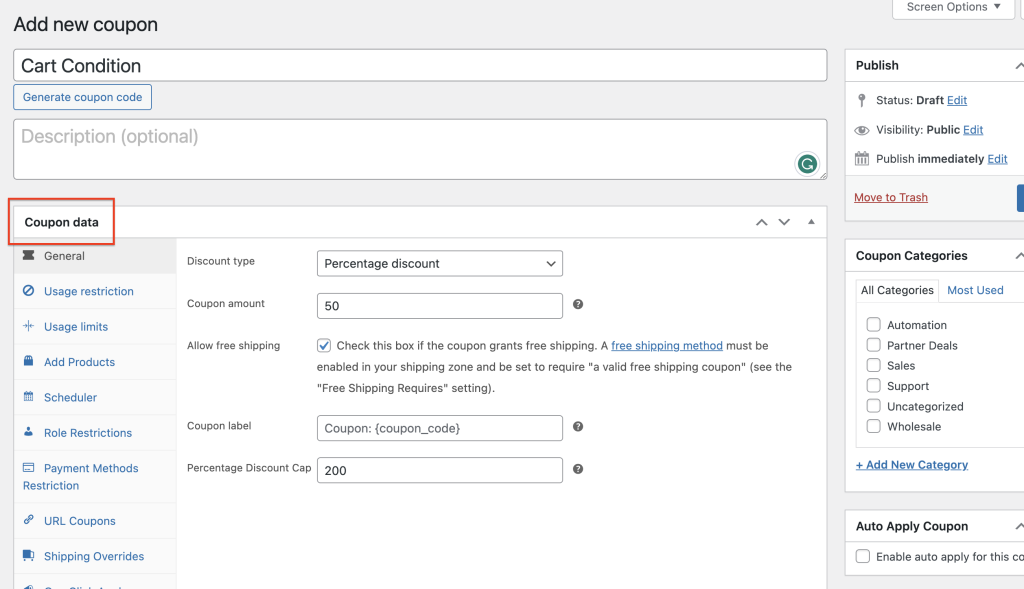Screen dimensions: 1024x589
Task: Click the General tab ticket icon
Action: [x=29, y=255]
